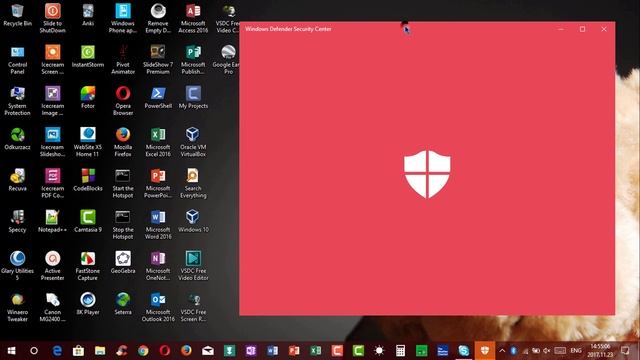Image resolution: width=640 pixels, height=360 pixels.
Task: Select the Icecream Screen Recorder icon
Action: (x=53, y=59)
